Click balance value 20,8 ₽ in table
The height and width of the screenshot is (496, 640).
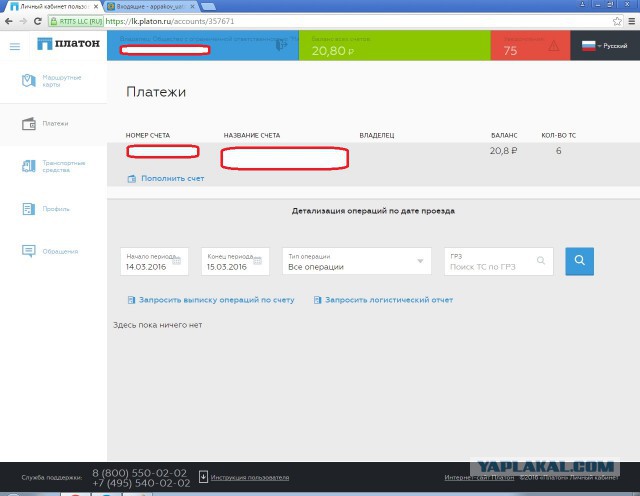504,151
